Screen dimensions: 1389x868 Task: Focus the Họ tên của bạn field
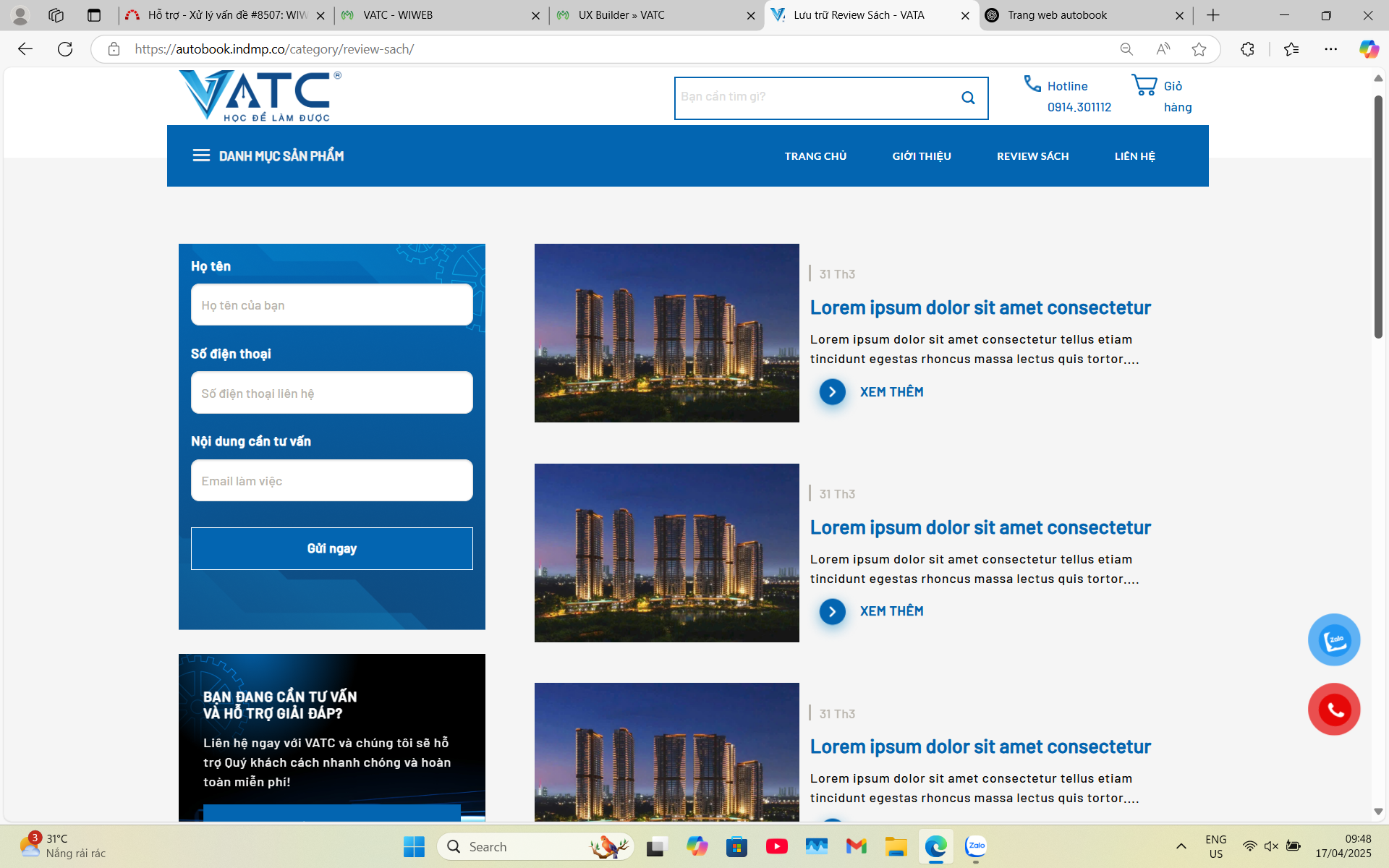point(331,305)
